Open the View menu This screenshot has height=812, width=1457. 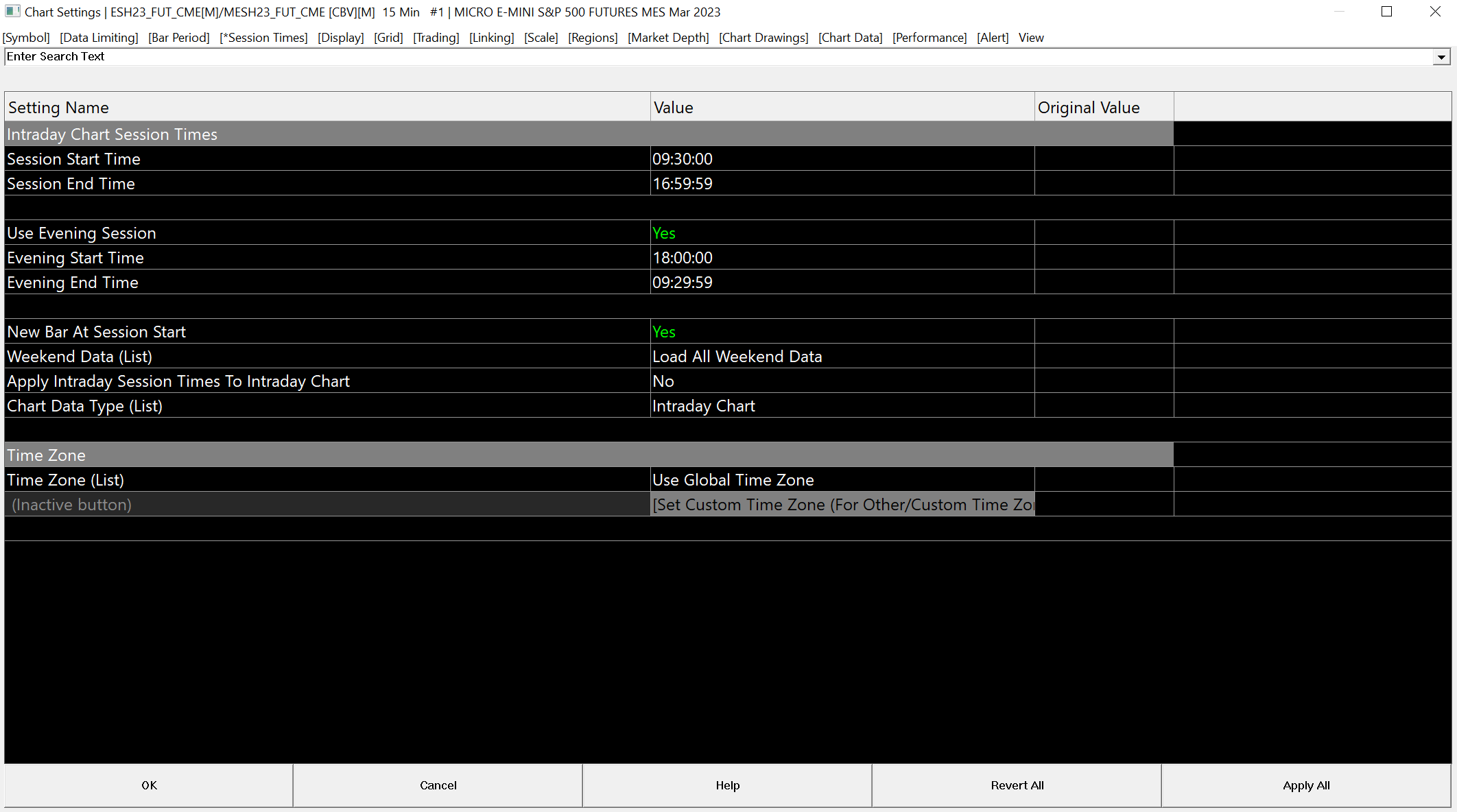point(1031,38)
